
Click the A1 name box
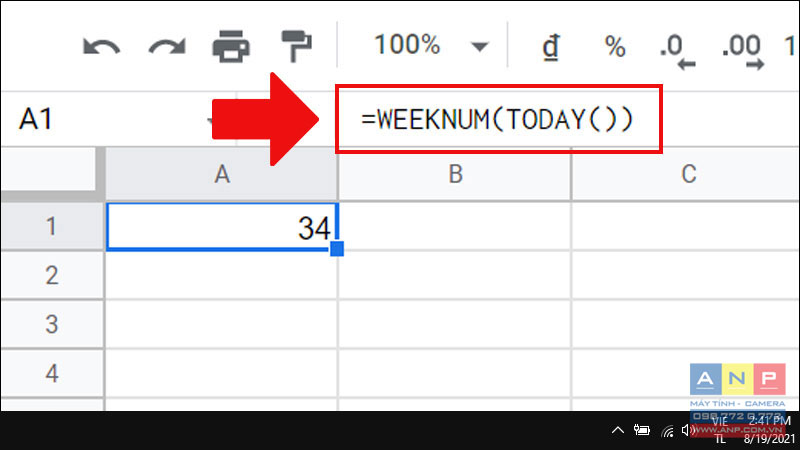click(x=60, y=120)
